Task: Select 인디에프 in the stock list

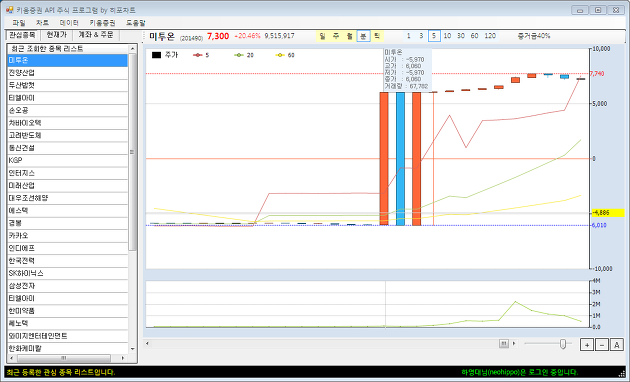Action: click(x=67, y=248)
